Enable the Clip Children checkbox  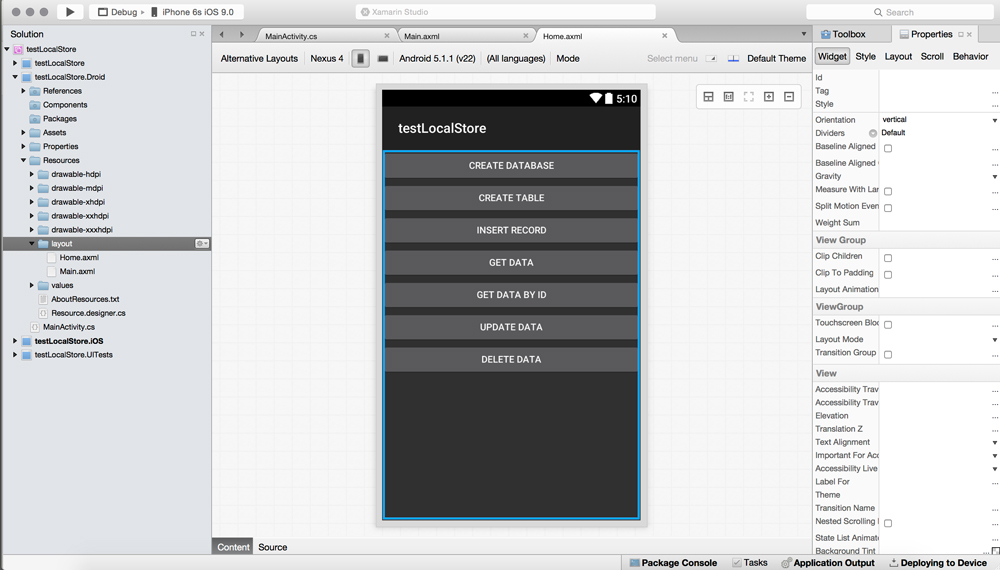888,258
